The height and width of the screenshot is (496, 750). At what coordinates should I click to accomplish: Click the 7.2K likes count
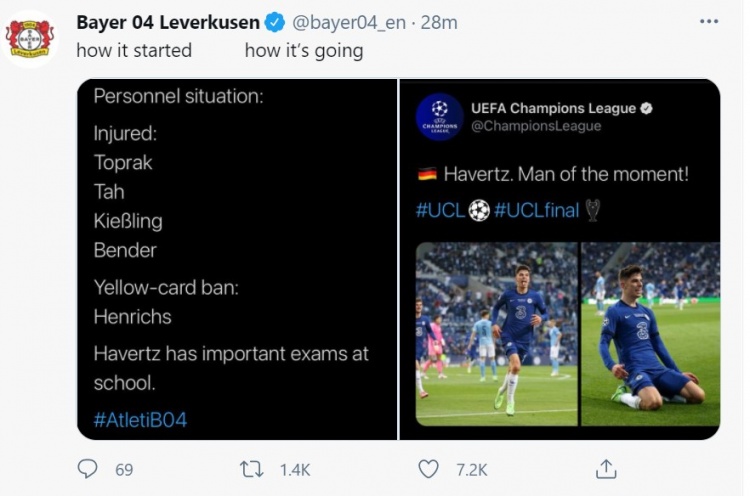[x=471, y=469]
